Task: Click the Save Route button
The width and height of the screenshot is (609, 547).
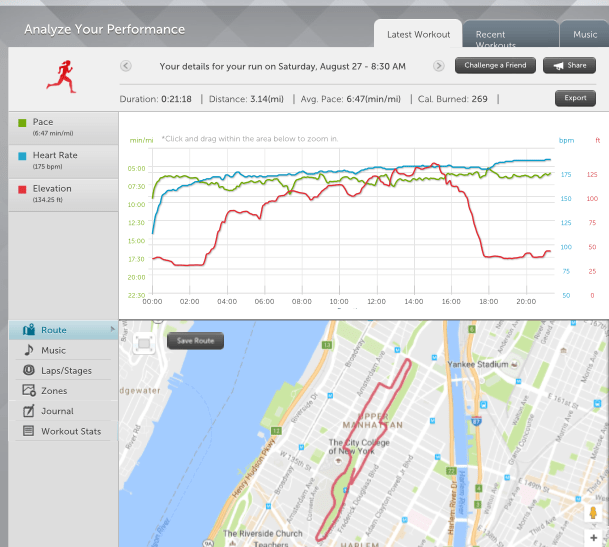Action: 196,341
